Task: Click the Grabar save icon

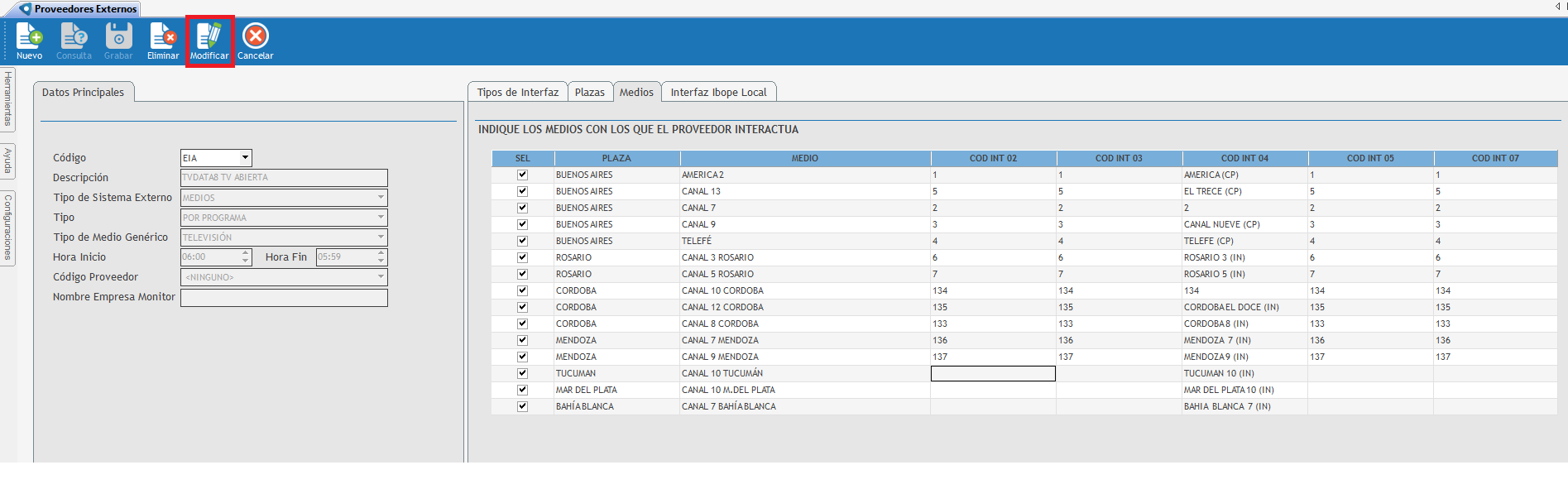Action: (118, 41)
